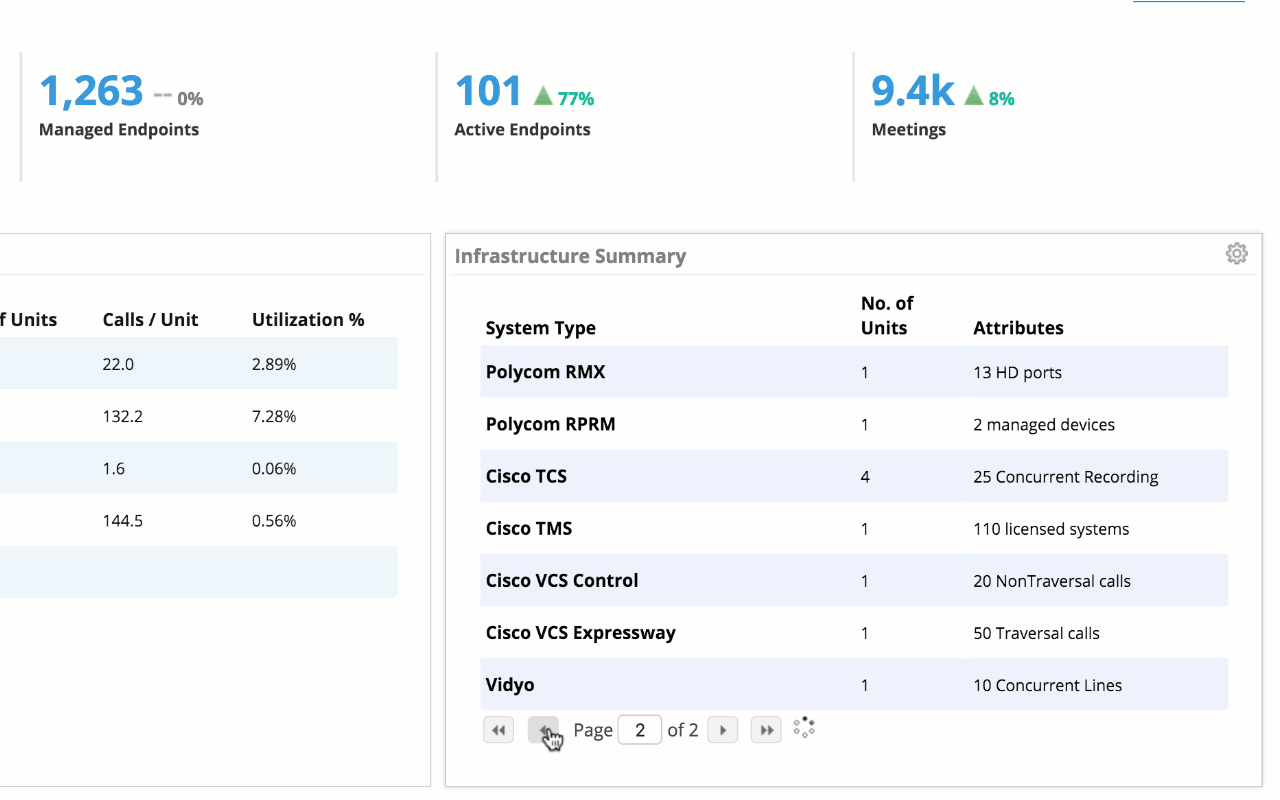
Task: Click the 50 Traversal calls attribute
Action: coord(1036,632)
